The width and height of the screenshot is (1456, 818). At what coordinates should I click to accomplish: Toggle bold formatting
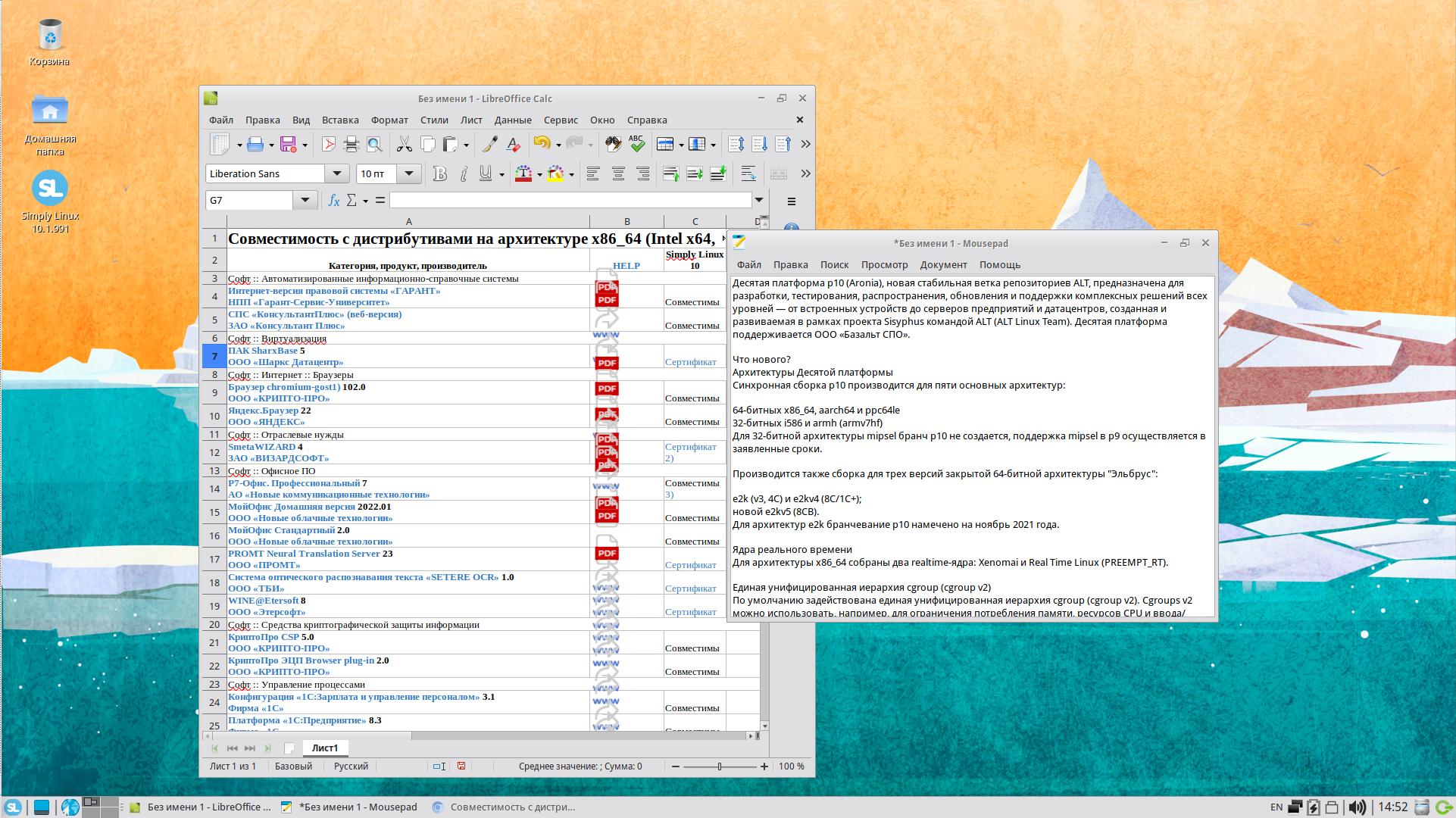coord(439,174)
